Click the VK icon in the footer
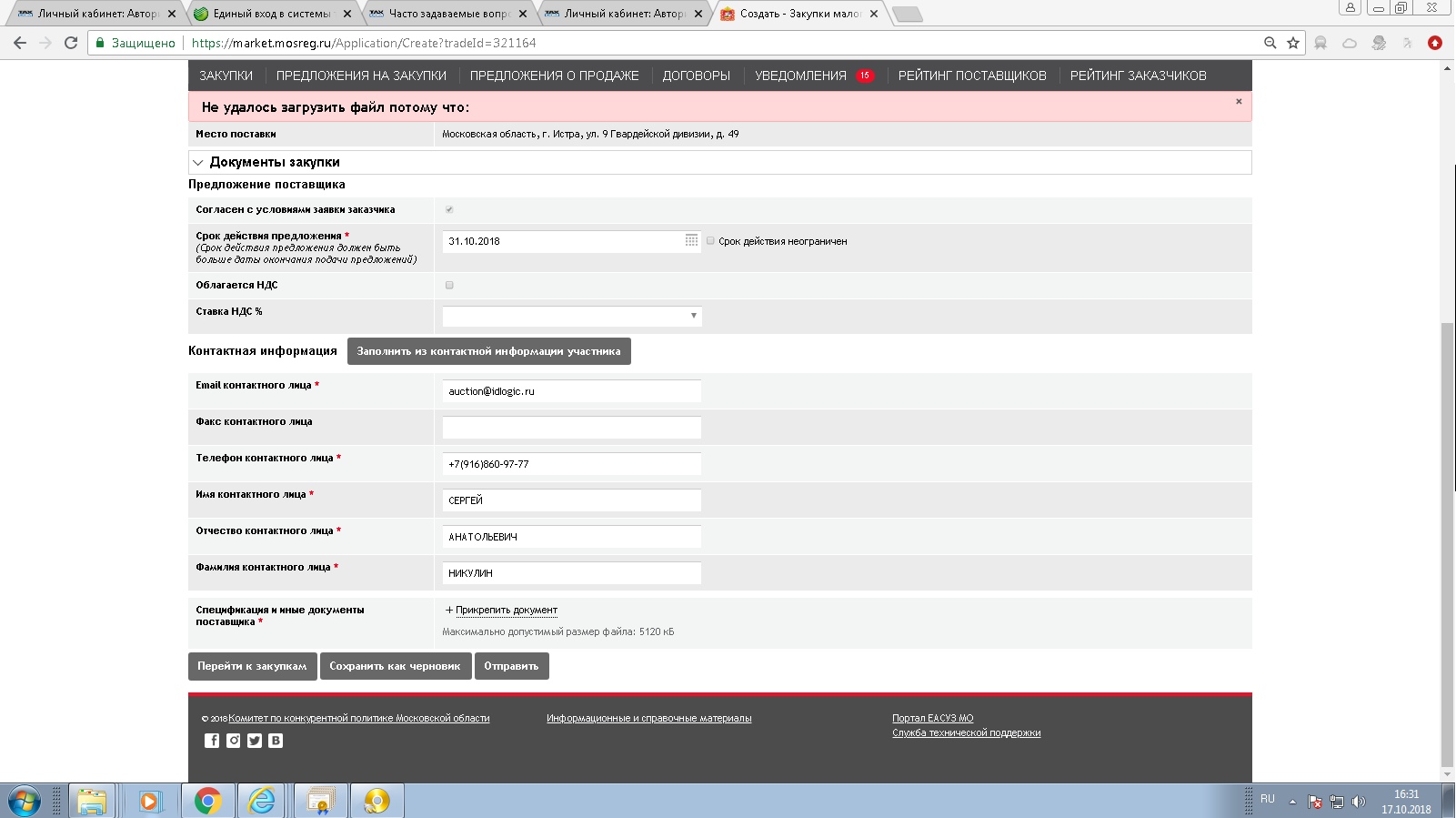 [x=276, y=741]
